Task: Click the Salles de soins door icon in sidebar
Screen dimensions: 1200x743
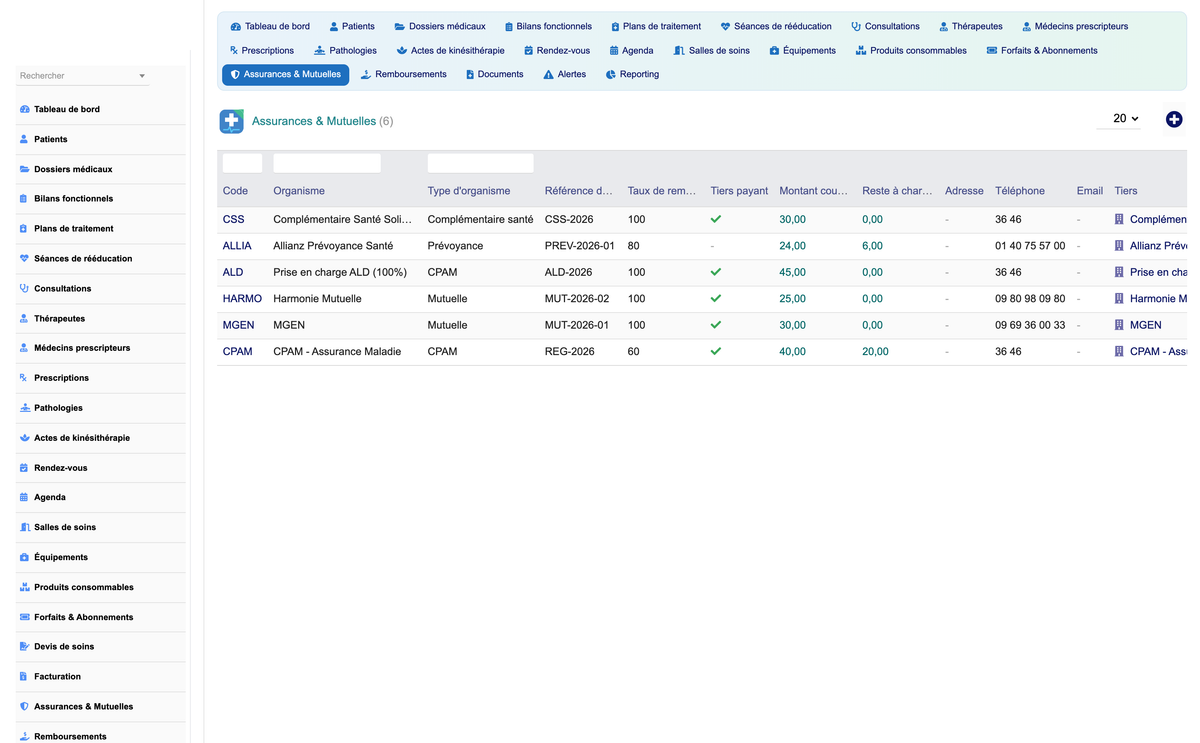Action: tap(24, 527)
